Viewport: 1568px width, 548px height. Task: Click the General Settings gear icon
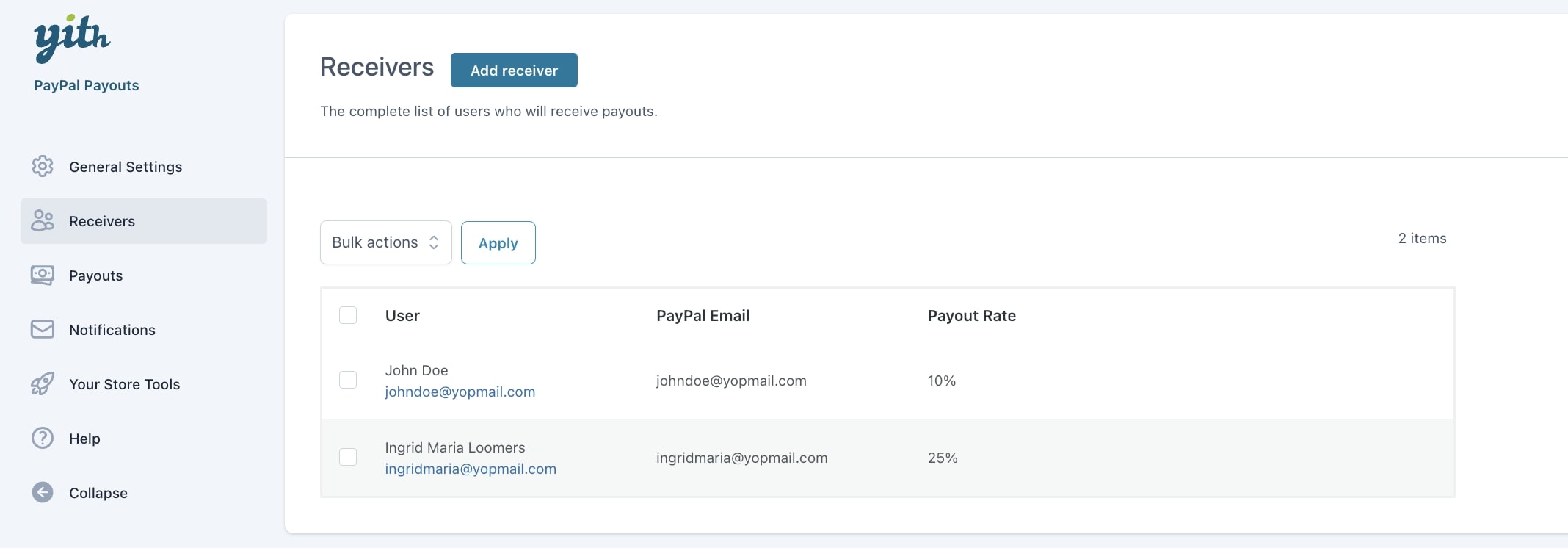[43, 167]
